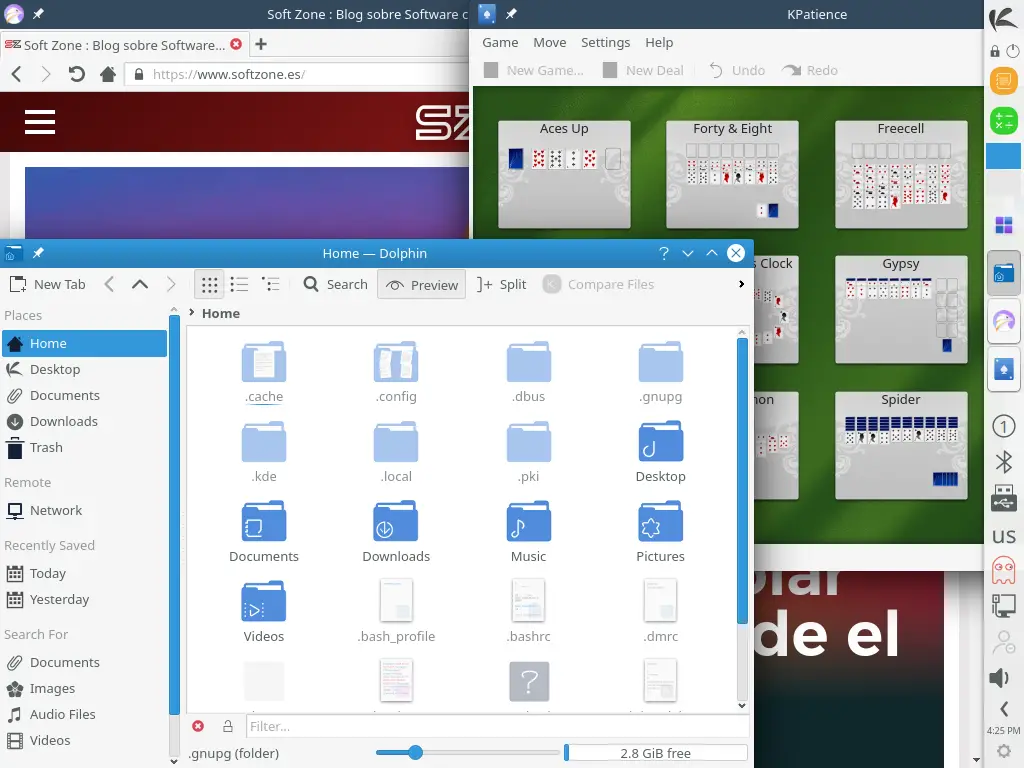Open the volume tray icon
The width and height of the screenshot is (1024, 768).
pos(999,678)
